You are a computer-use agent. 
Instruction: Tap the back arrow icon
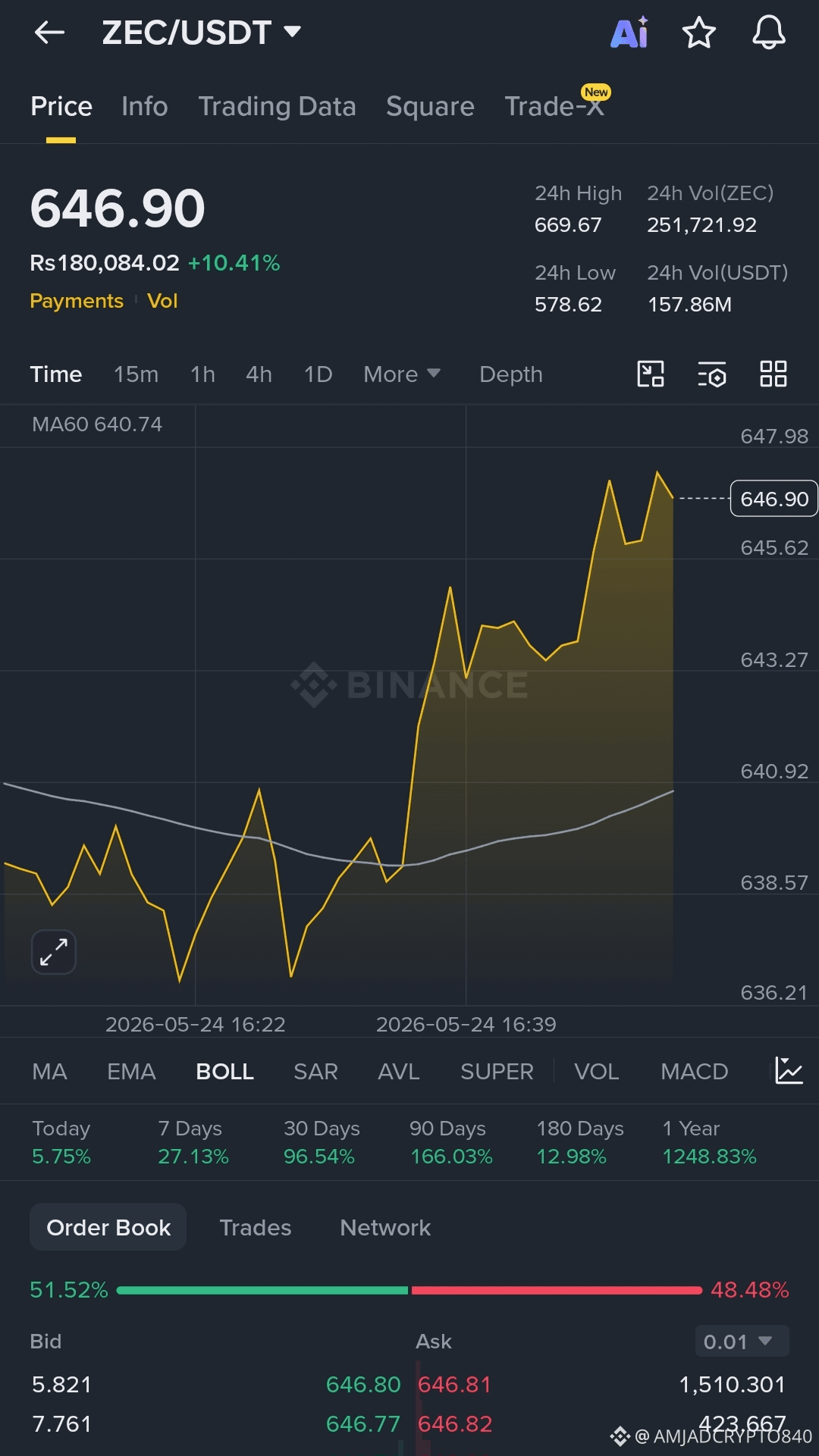tap(49, 33)
